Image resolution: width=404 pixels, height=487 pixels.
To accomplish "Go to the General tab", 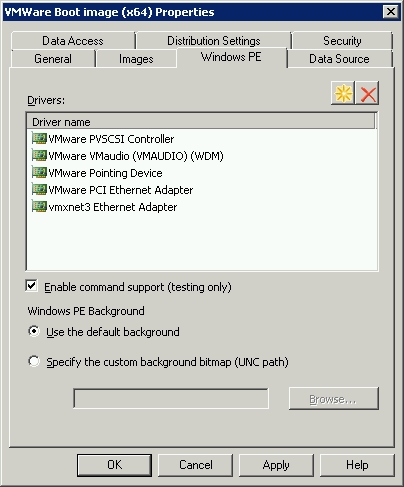I will (53, 59).
